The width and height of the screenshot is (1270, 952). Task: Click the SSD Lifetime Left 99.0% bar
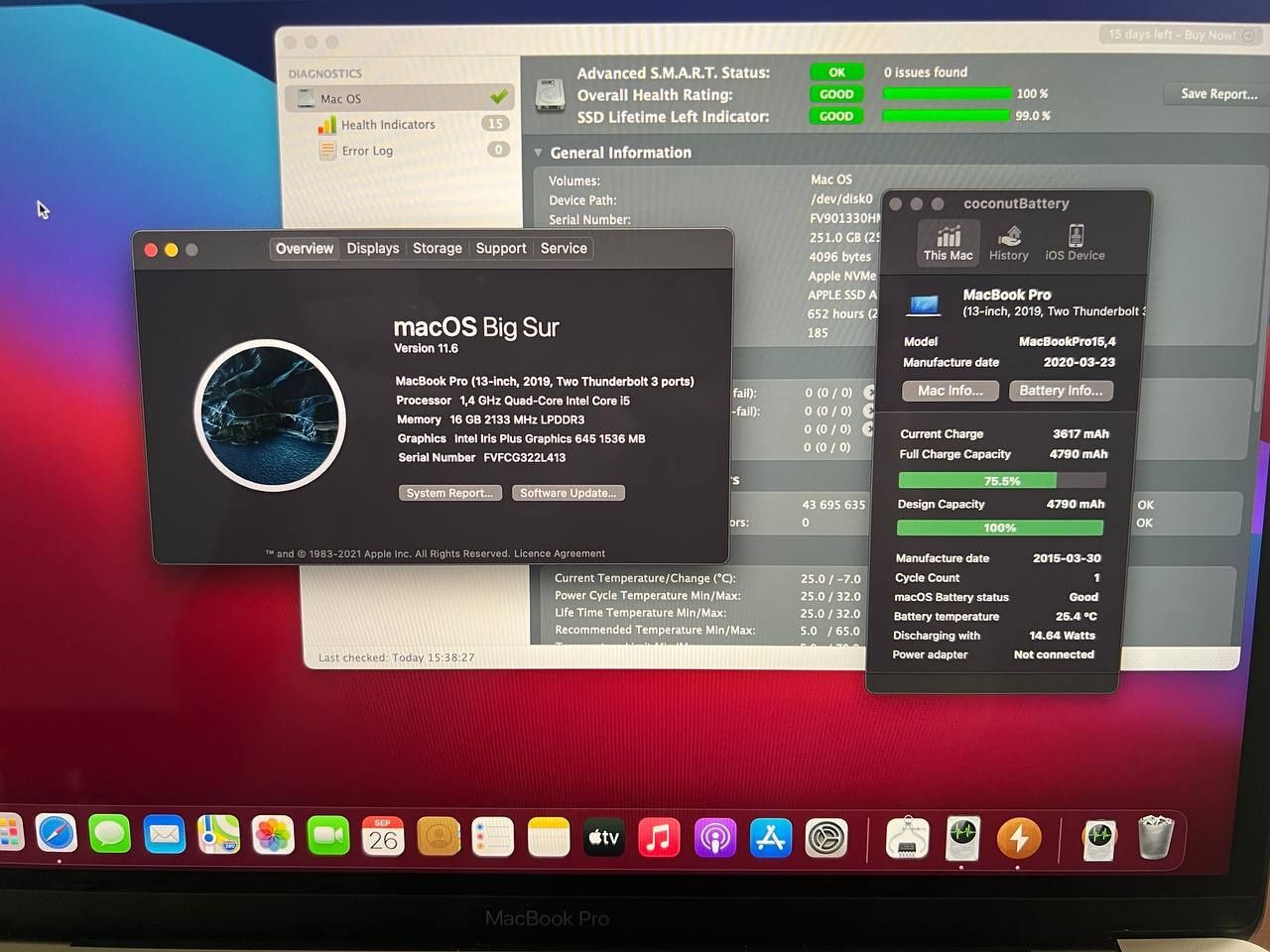(947, 116)
